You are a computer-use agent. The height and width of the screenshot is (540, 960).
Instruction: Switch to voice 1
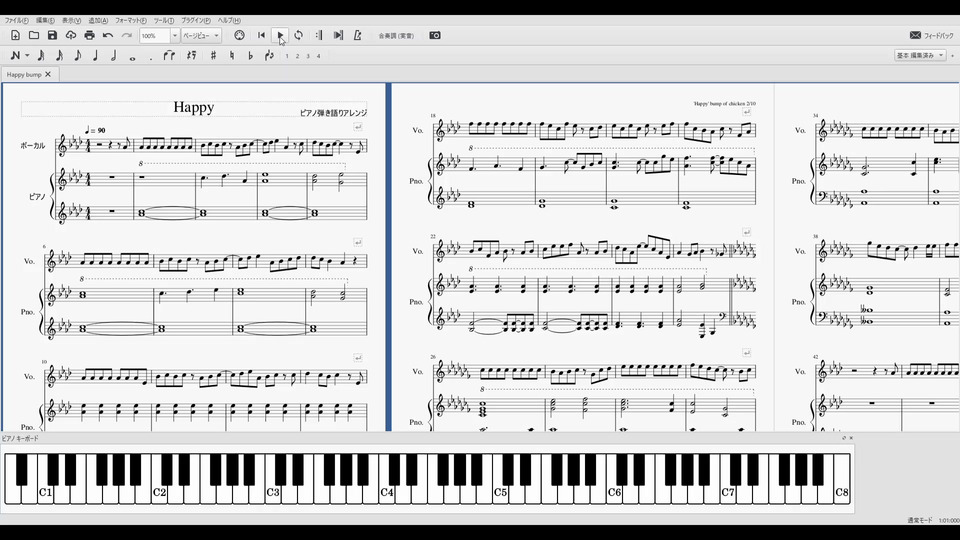pos(287,56)
